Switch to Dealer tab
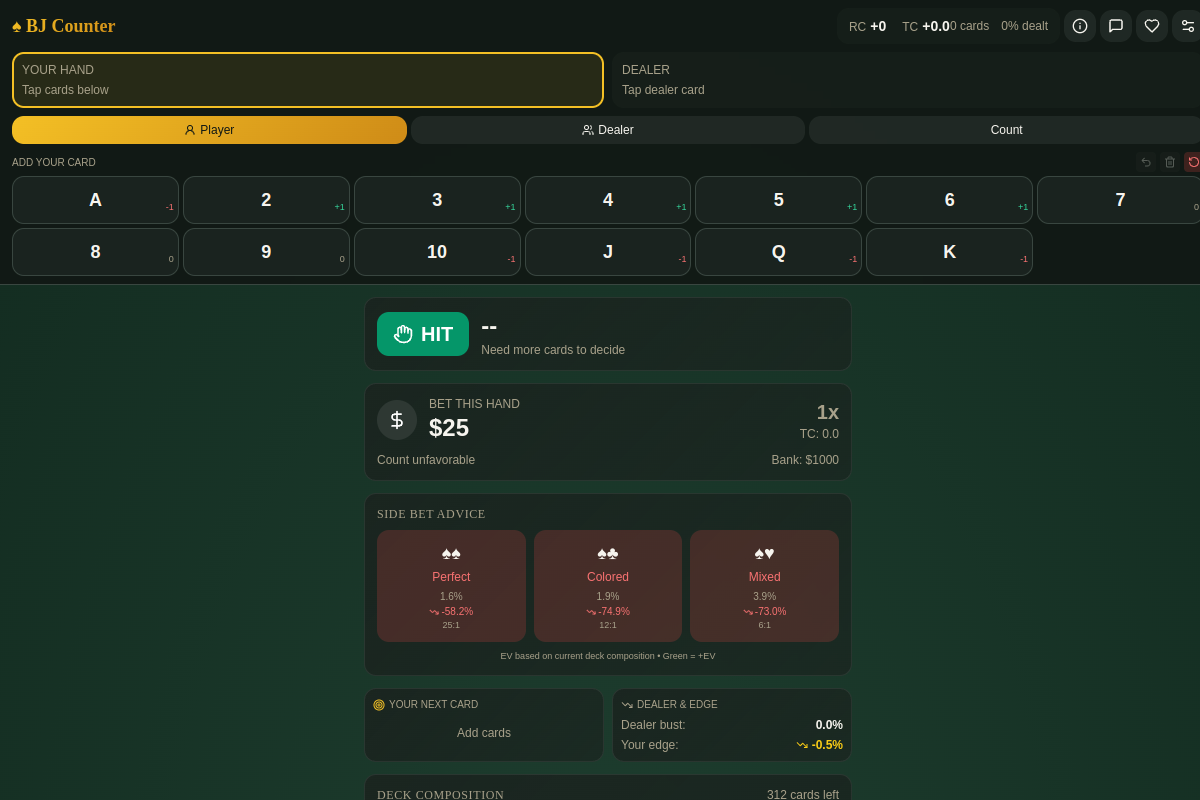1200x800 pixels. (608, 130)
